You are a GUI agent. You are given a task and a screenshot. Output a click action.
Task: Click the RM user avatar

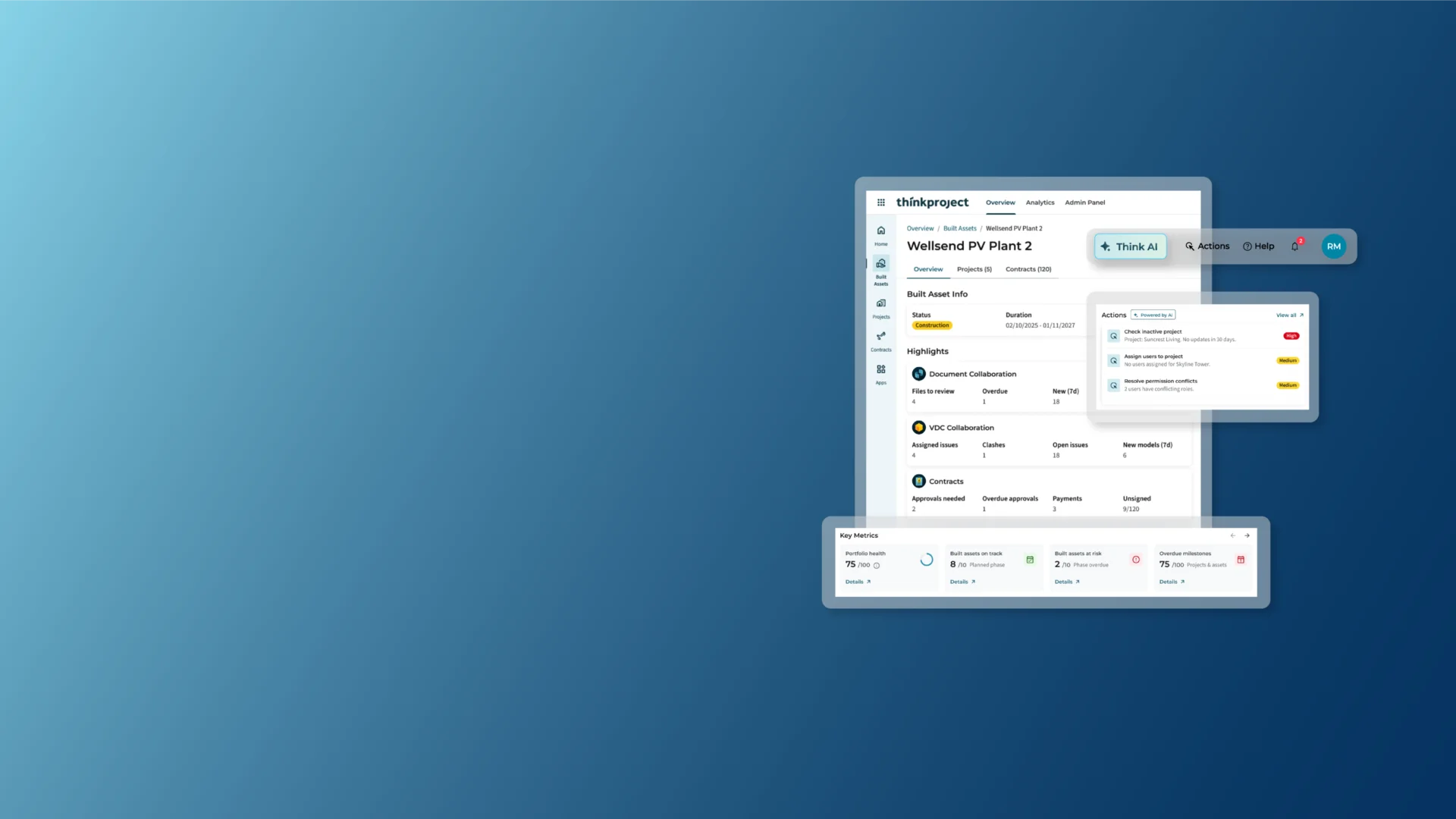pyautogui.click(x=1333, y=246)
